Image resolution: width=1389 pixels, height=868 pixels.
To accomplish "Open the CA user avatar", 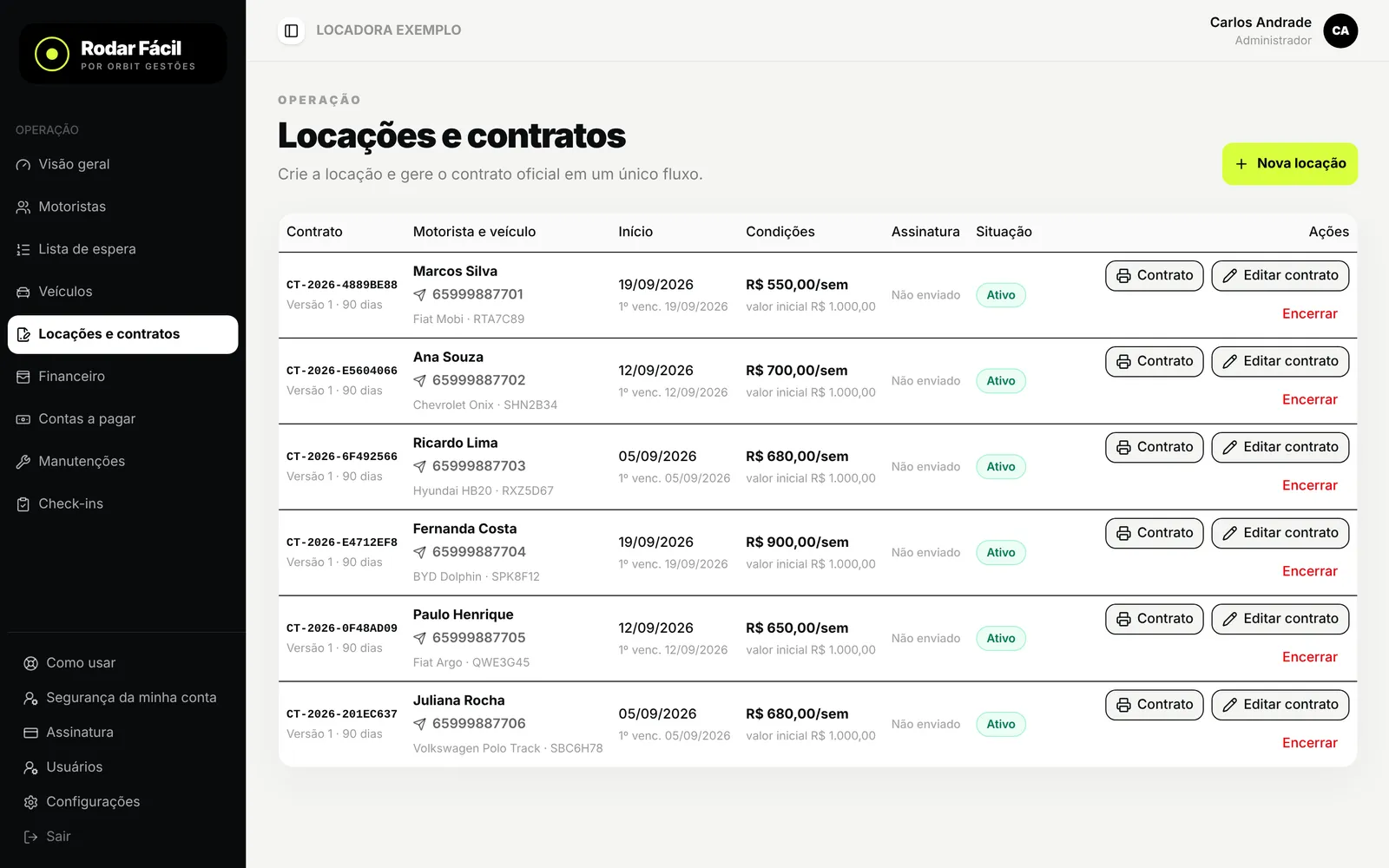I will pyautogui.click(x=1340, y=30).
